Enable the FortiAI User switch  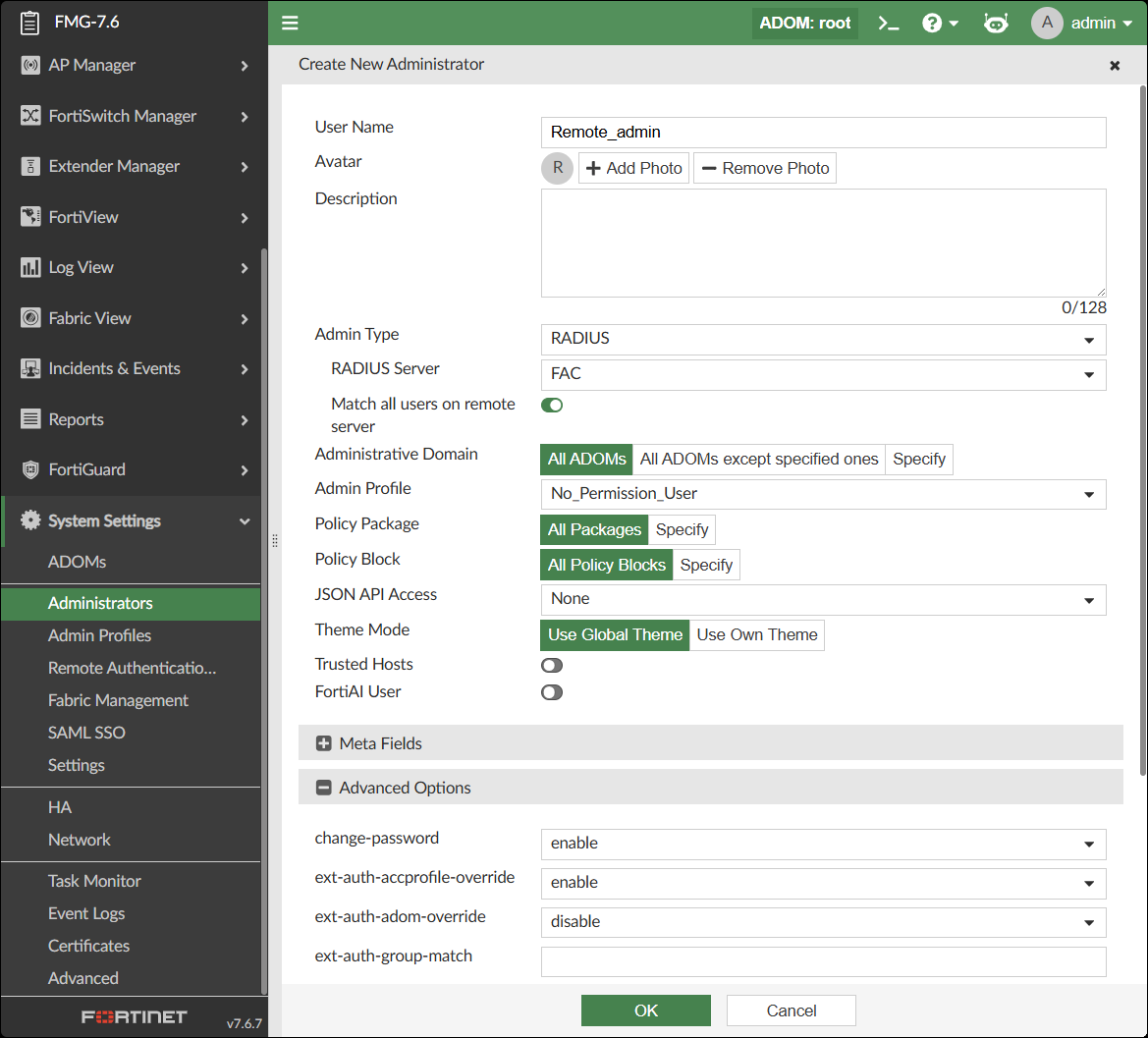pos(552,692)
